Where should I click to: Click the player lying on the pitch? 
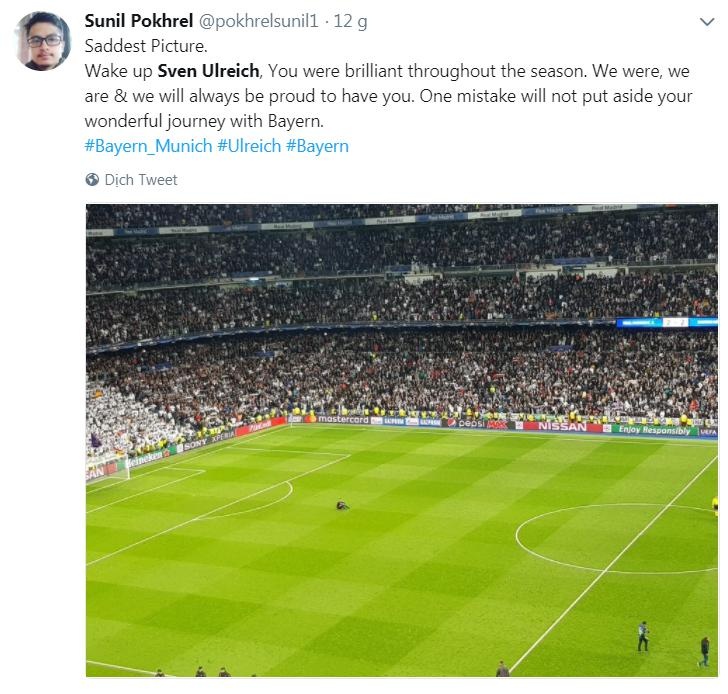tap(343, 506)
